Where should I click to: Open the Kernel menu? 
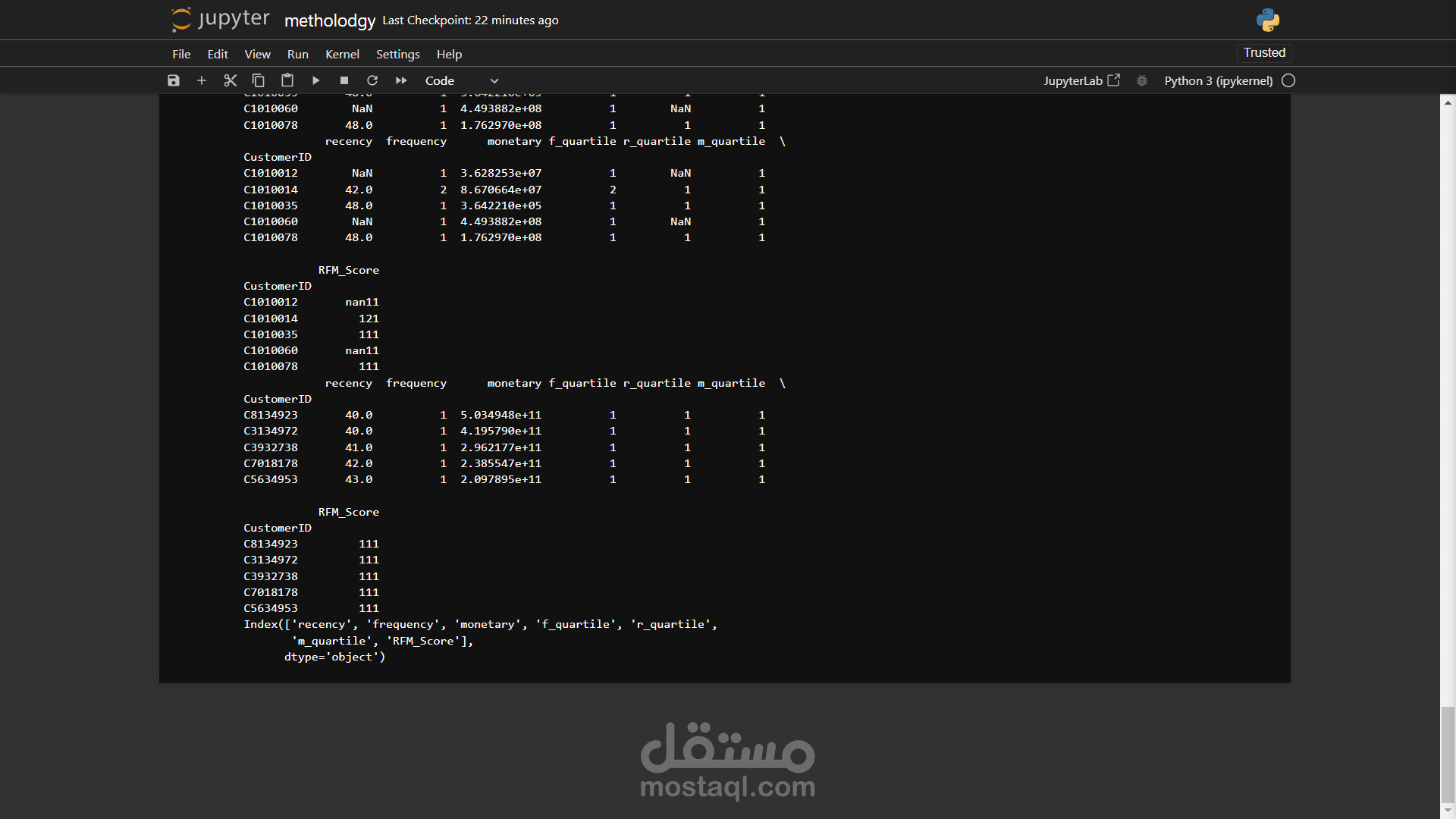pos(342,54)
